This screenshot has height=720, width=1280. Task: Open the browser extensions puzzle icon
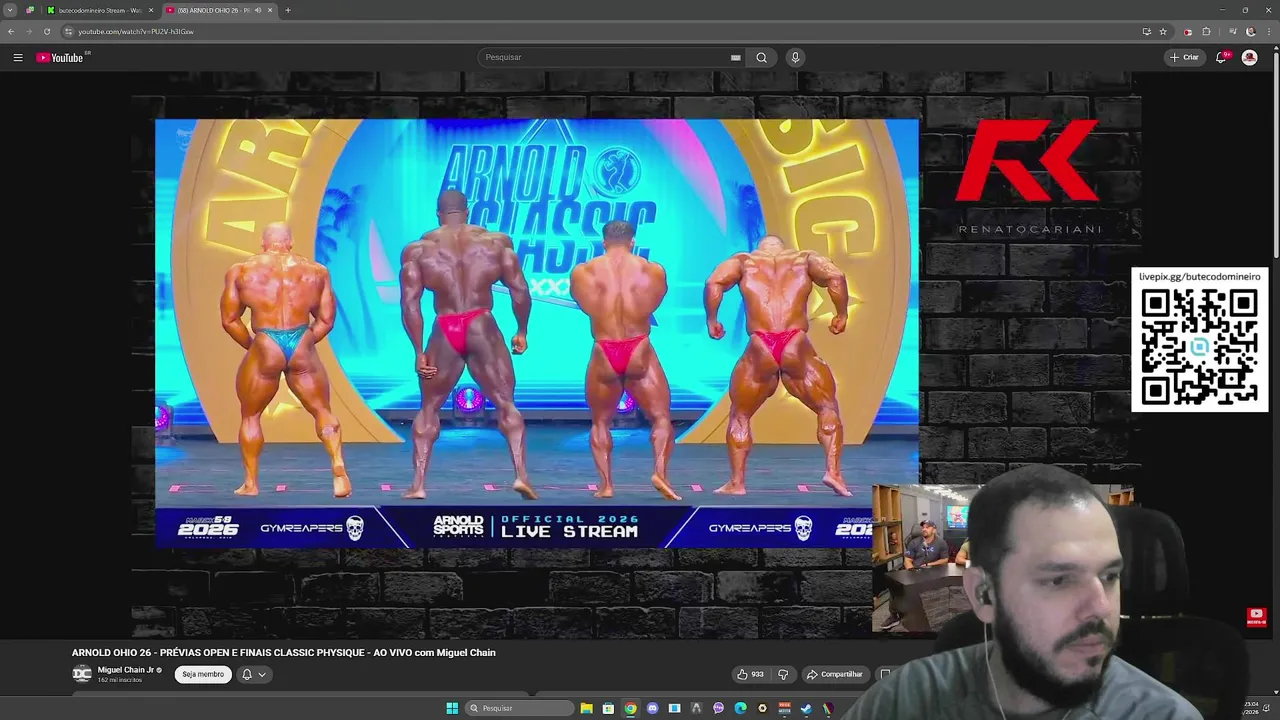pos(1206,32)
